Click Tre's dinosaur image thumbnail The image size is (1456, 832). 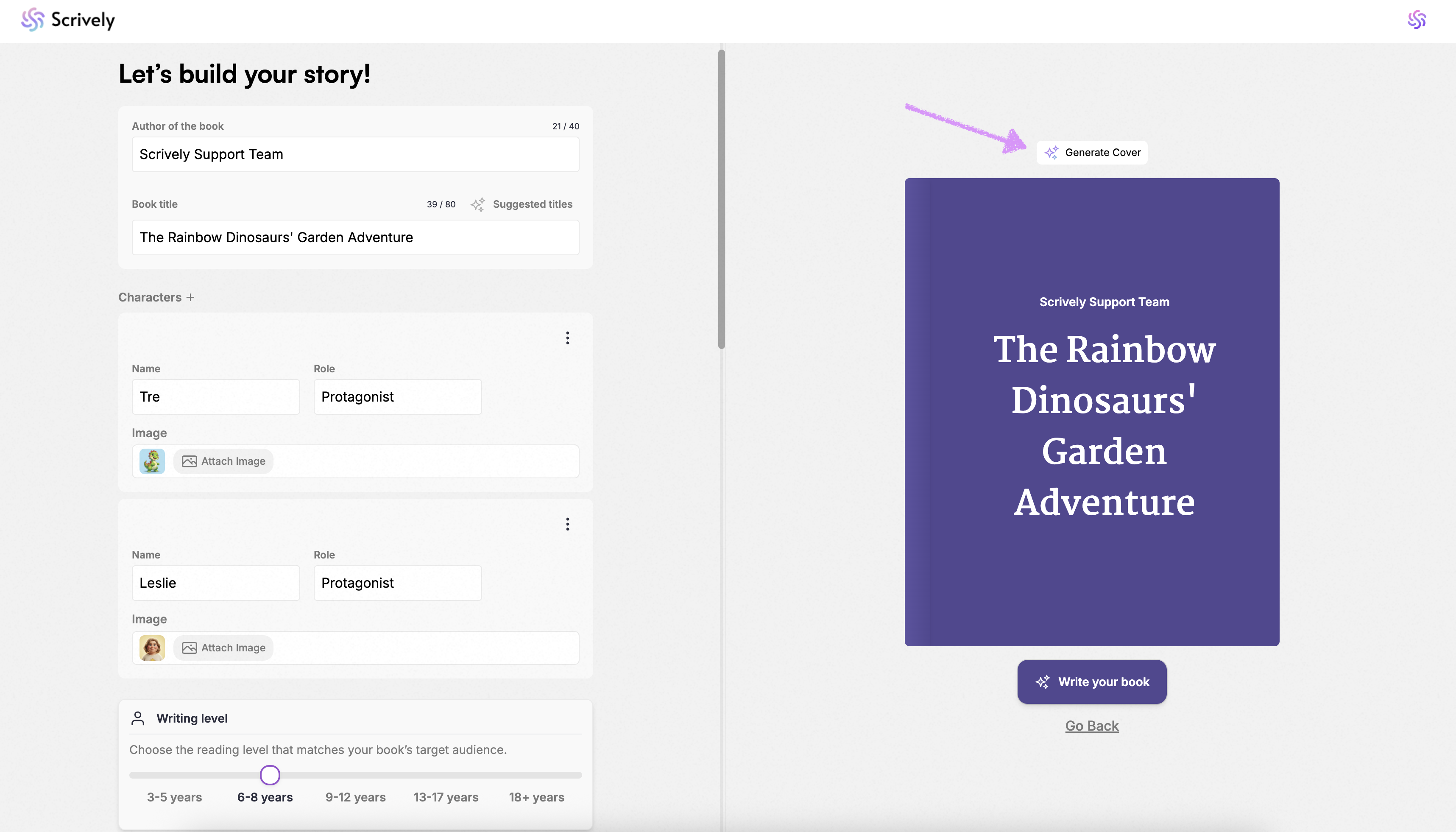(x=152, y=461)
